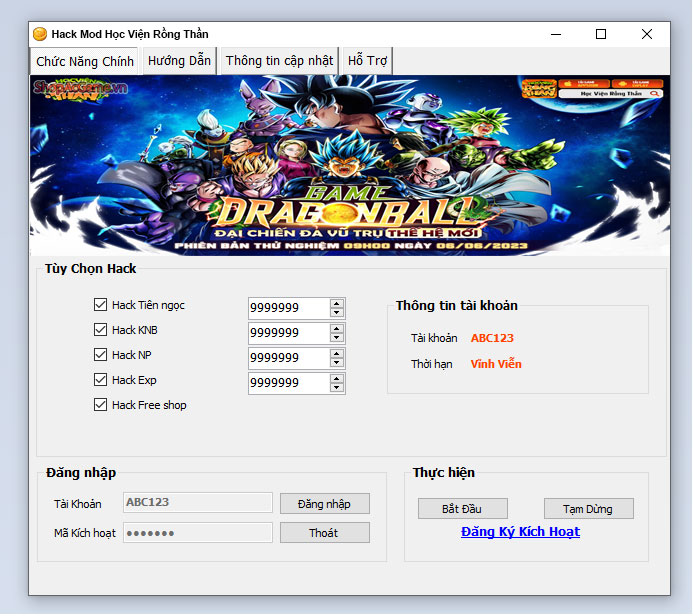Click the Đăng nhập button

(x=324, y=504)
